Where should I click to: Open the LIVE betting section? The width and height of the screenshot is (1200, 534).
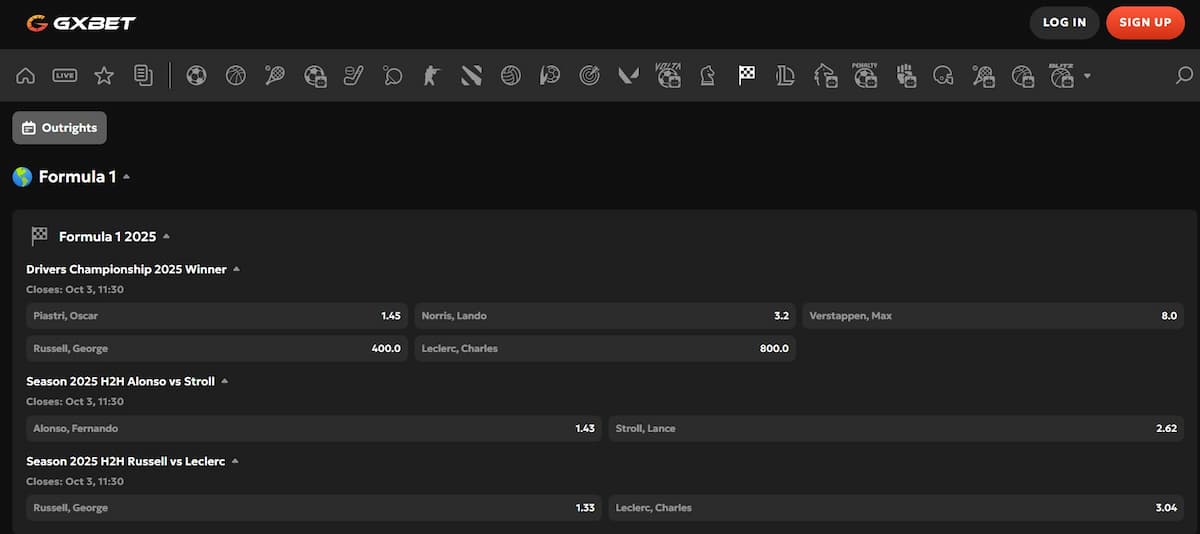(65, 75)
